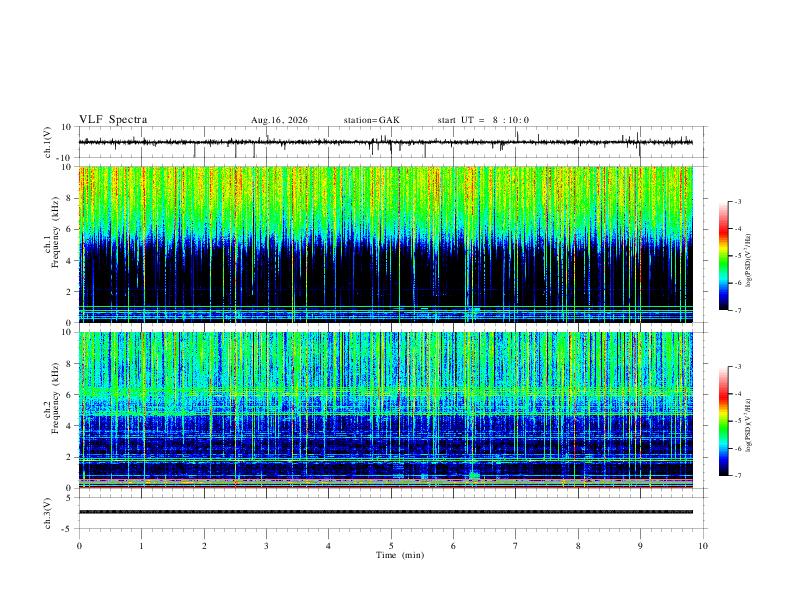Click the 0 minute tick label on time axis
The height and width of the screenshot is (612, 792).
[79, 546]
